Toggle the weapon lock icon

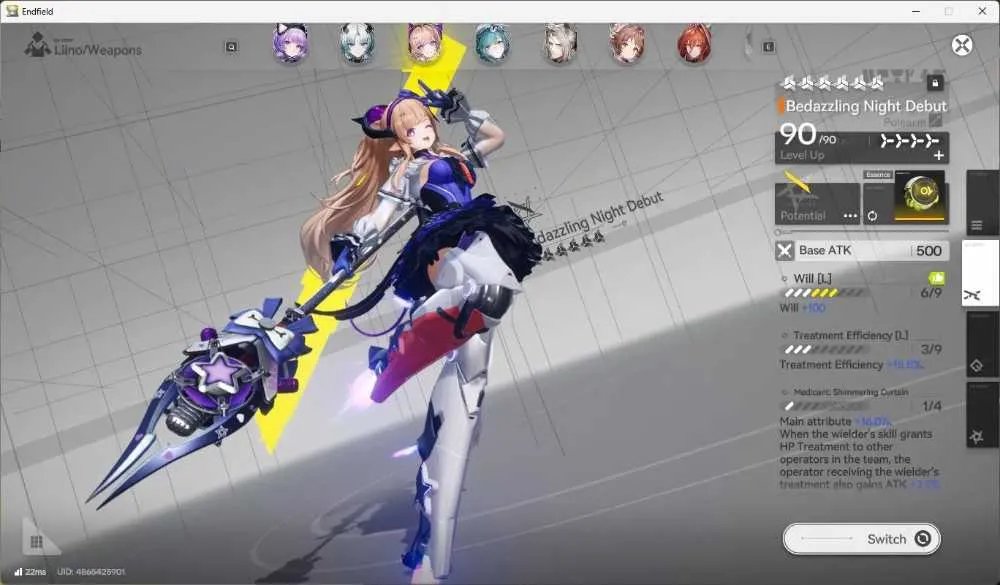pos(935,83)
